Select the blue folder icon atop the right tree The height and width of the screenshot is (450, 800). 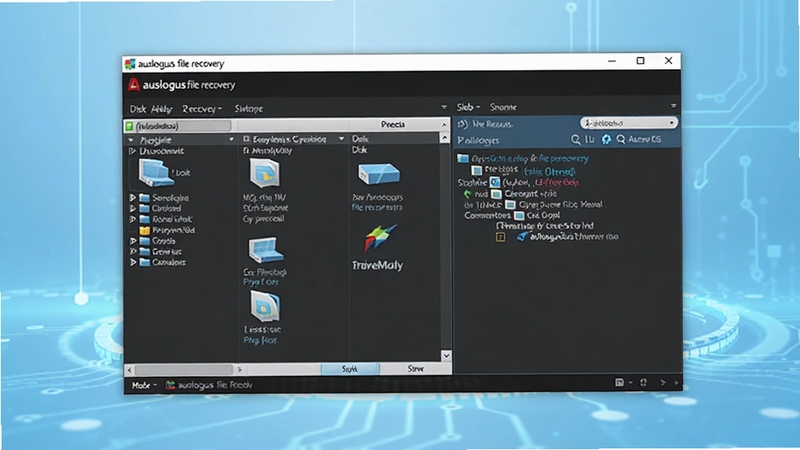(463, 158)
